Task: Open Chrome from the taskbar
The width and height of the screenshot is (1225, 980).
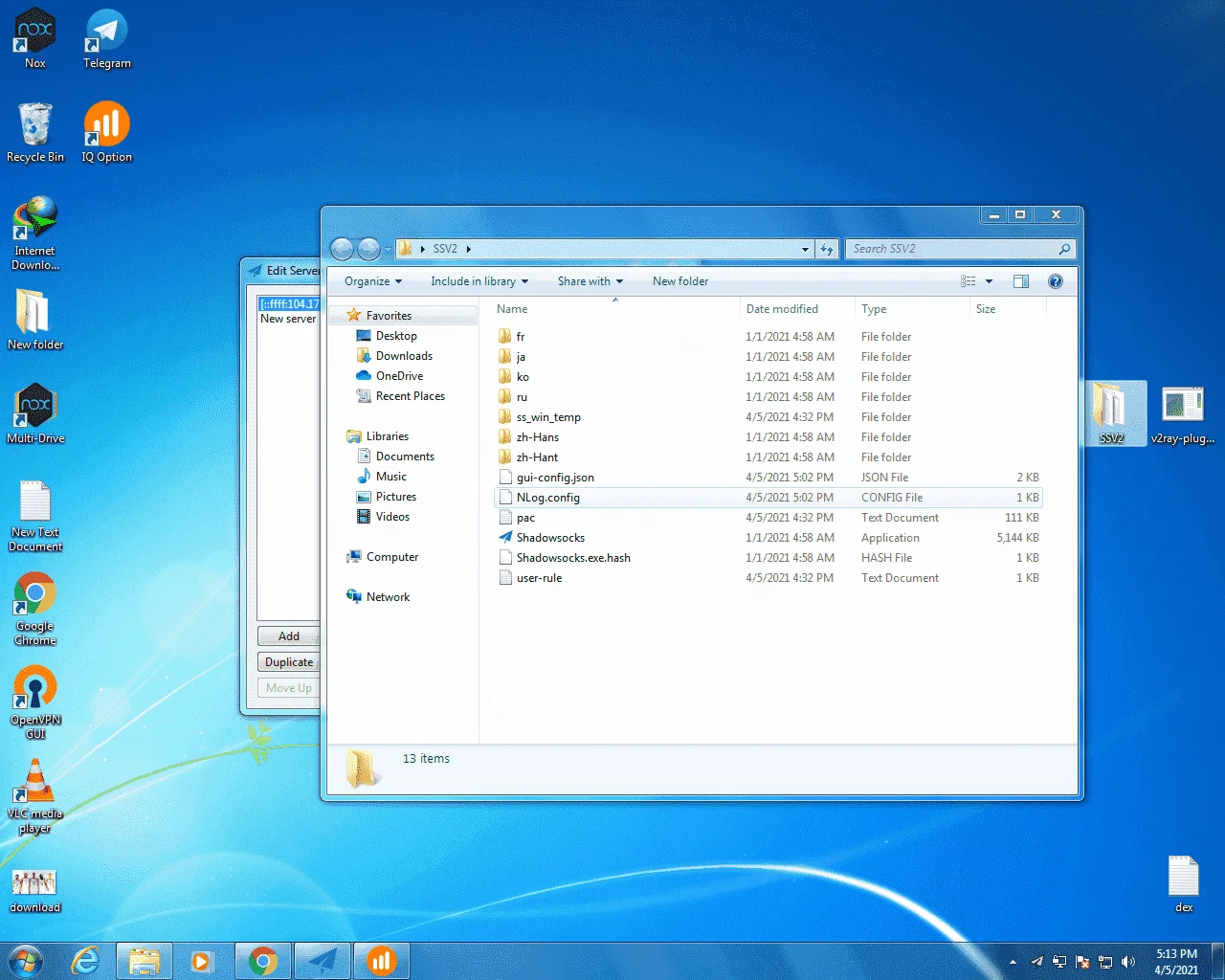Action: (x=263, y=961)
